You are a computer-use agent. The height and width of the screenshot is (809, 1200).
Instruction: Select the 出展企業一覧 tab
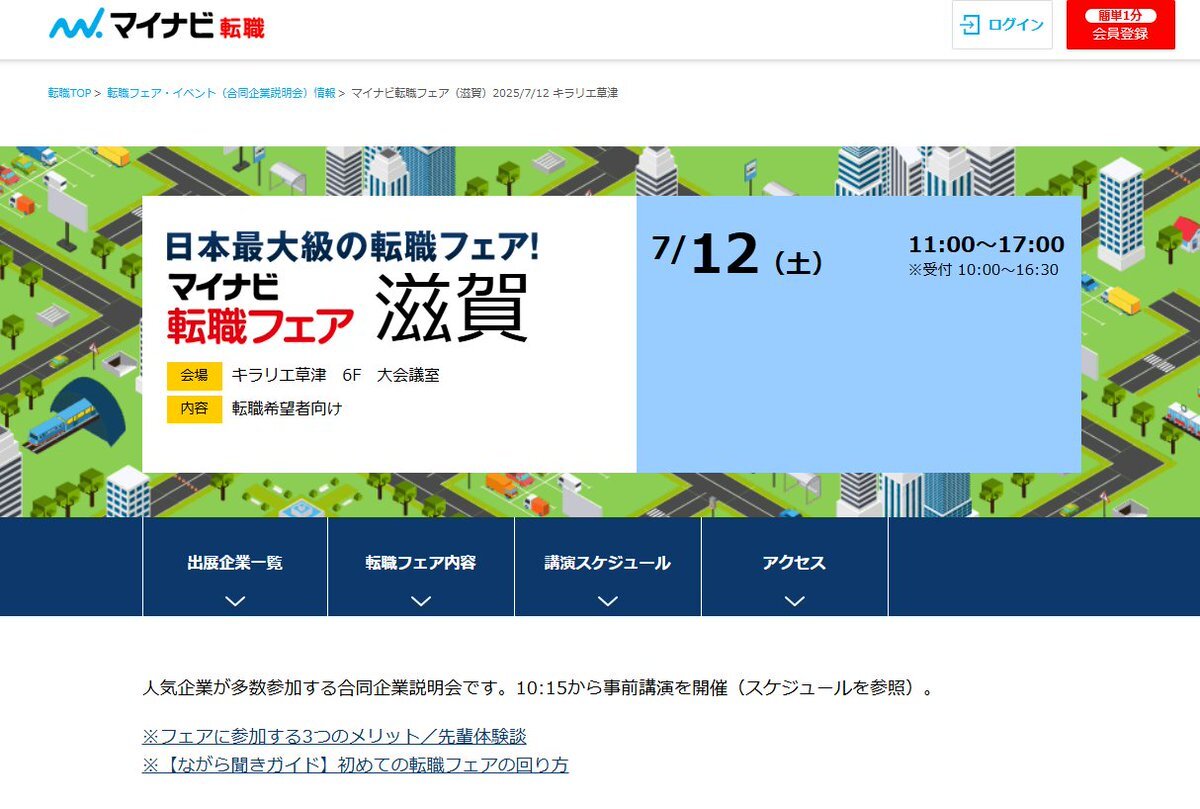[x=235, y=566]
